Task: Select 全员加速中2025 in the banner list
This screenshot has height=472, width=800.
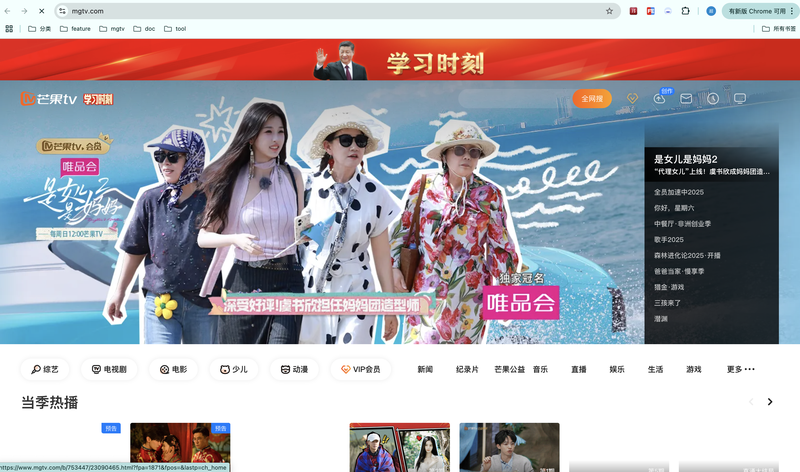Action: coord(679,192)
